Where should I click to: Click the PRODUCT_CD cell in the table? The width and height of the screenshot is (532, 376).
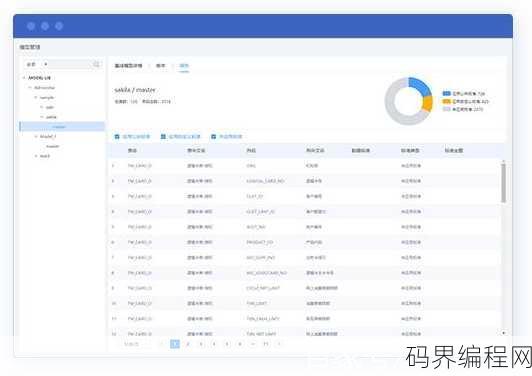tap(260, 242)
